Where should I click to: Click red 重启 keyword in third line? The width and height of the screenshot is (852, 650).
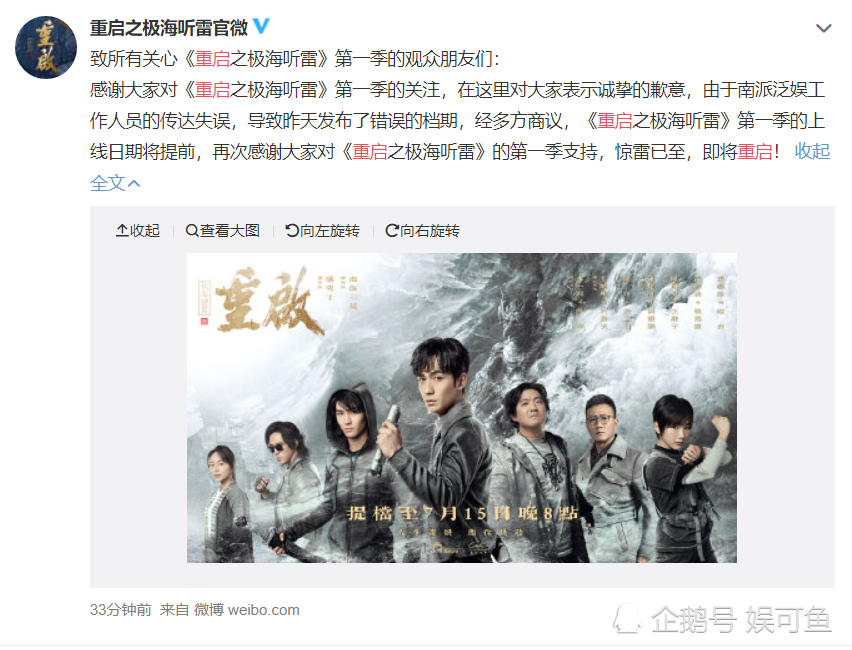(x=615, y=120)
